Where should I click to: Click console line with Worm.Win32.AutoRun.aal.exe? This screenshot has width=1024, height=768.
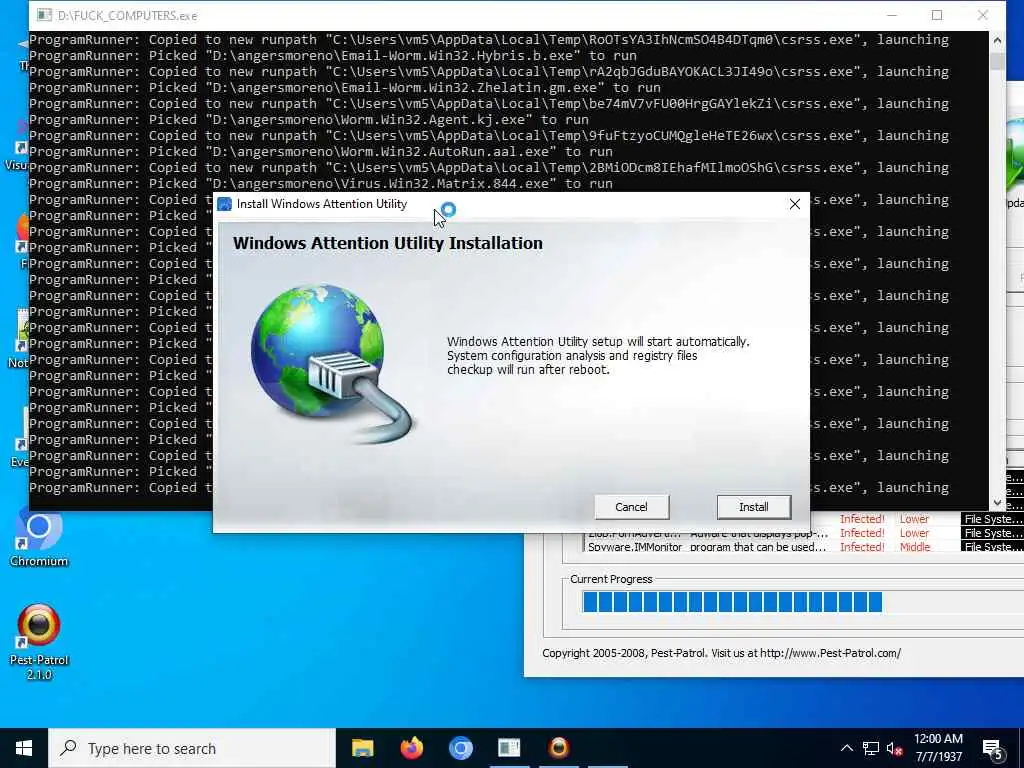point(321,152)
